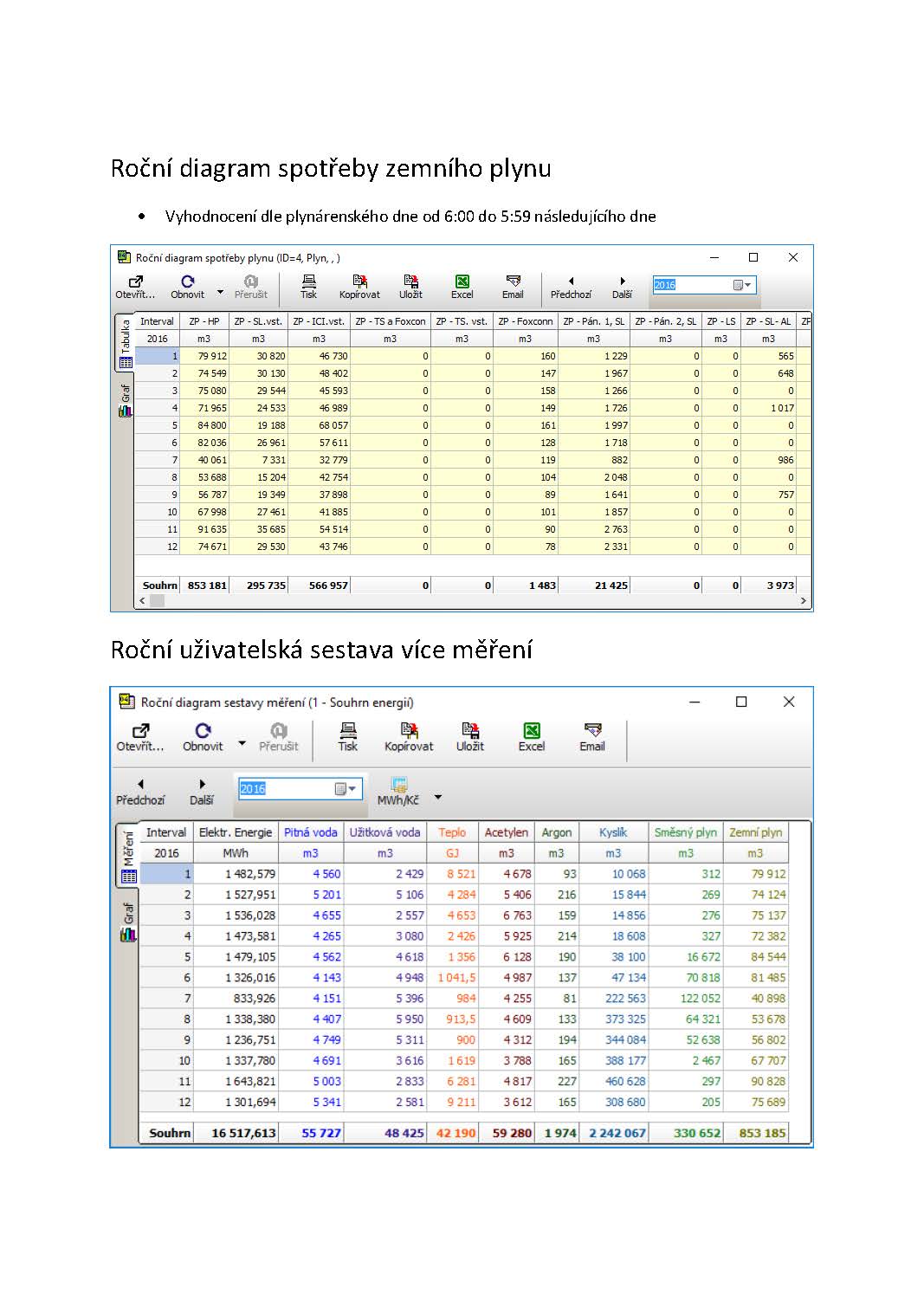
Task: Select Argon column header
Action: pos(557,832)
